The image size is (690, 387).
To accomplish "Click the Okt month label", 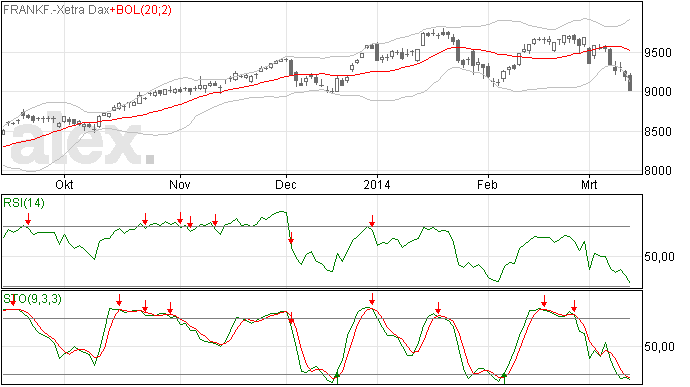I will click(x=64, y=184).
